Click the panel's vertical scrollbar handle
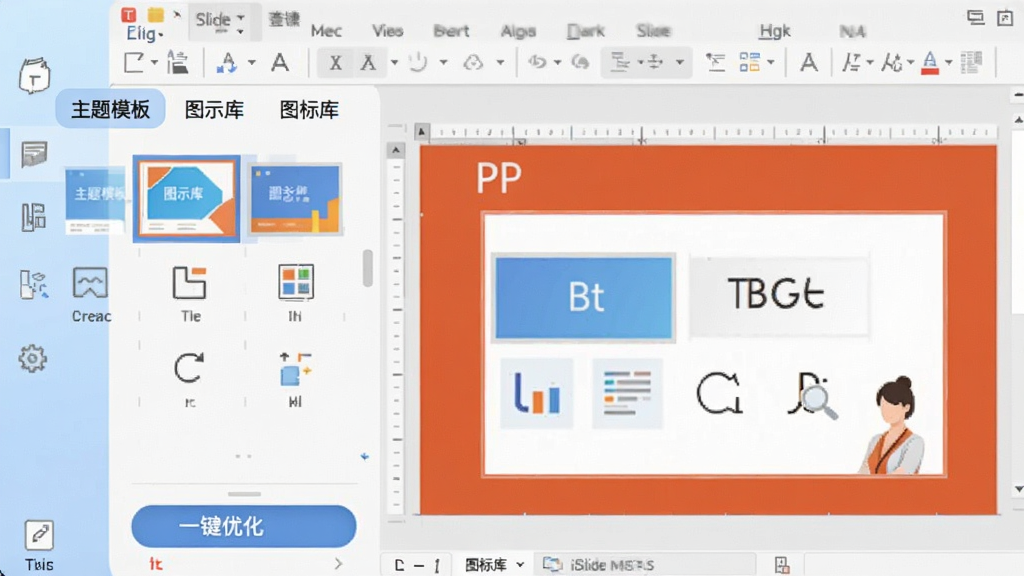 click(368, 268)
